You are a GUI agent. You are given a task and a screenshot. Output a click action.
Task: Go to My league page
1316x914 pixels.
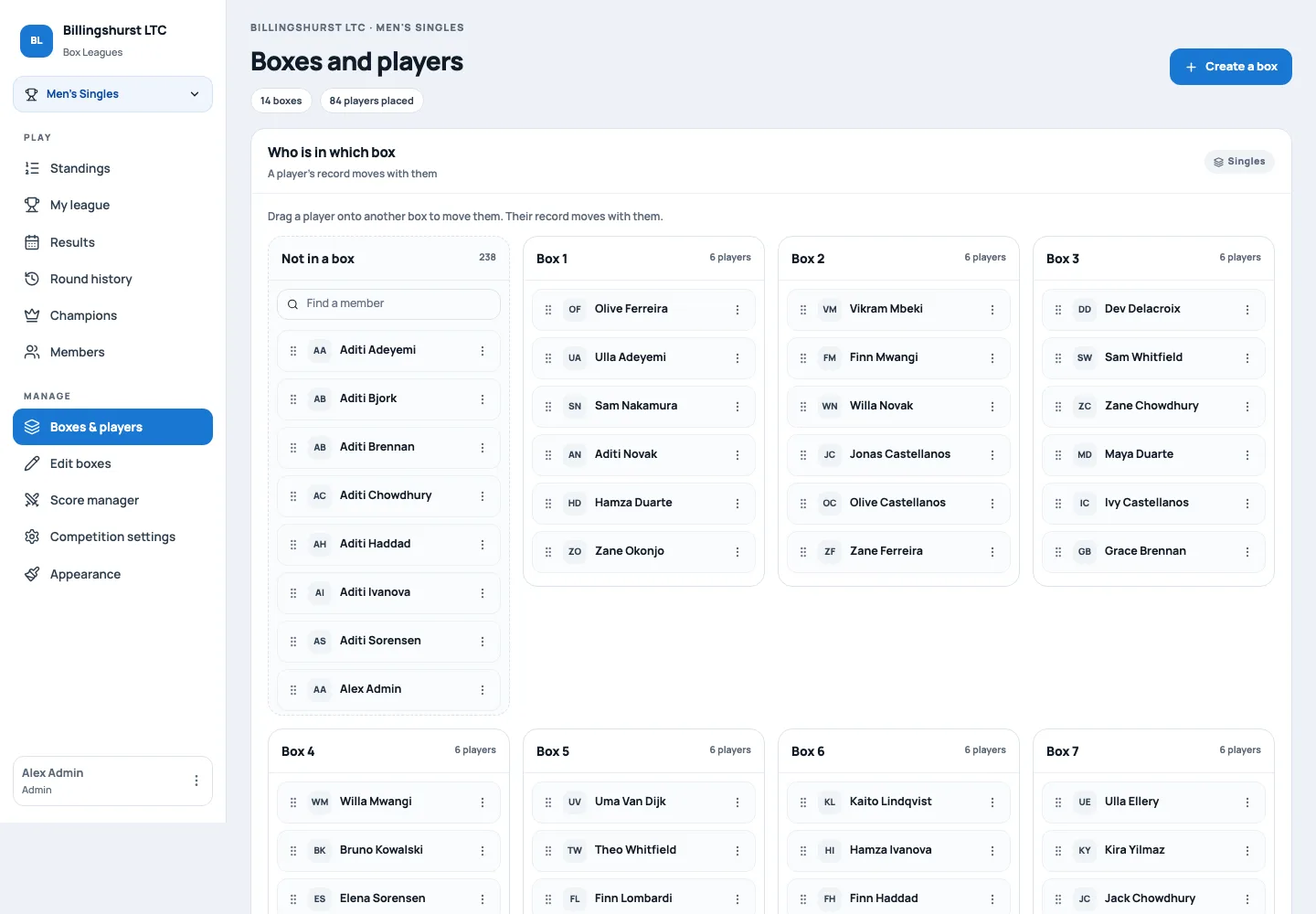[x=112, y=205]
